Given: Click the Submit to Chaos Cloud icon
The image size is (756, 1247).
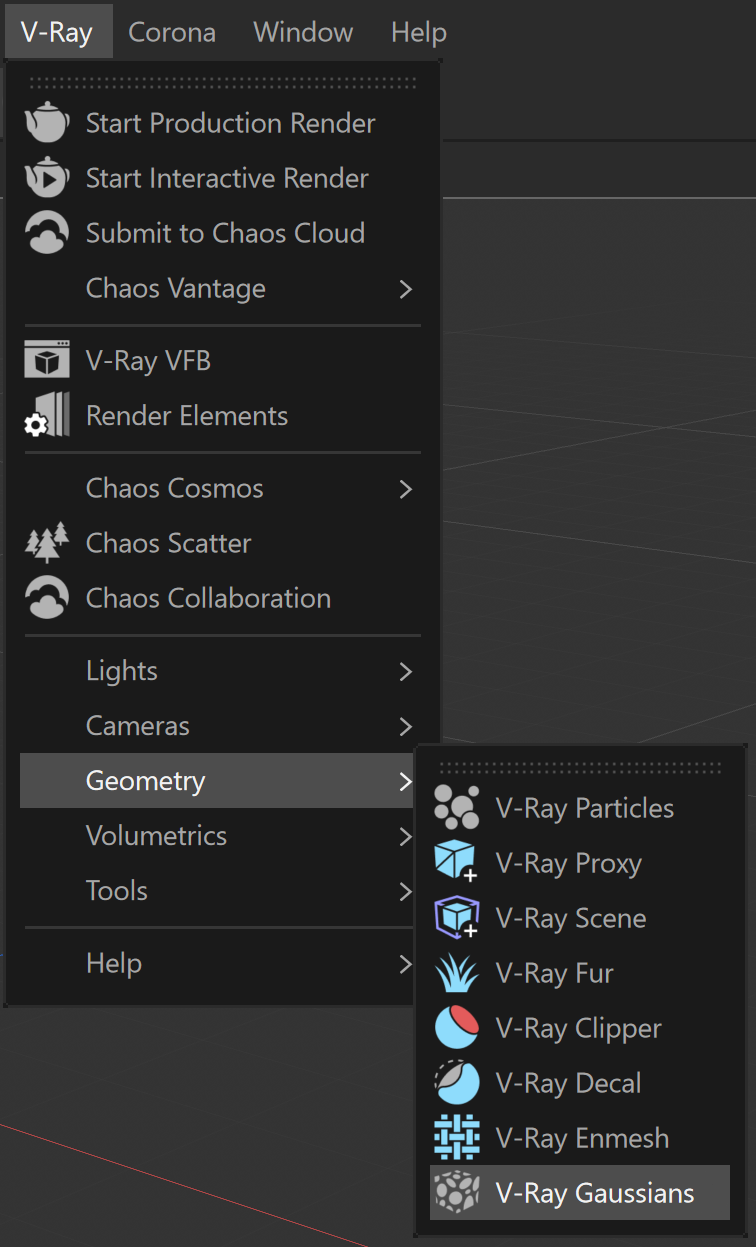Looking at the screenshot, I should 46,233.
